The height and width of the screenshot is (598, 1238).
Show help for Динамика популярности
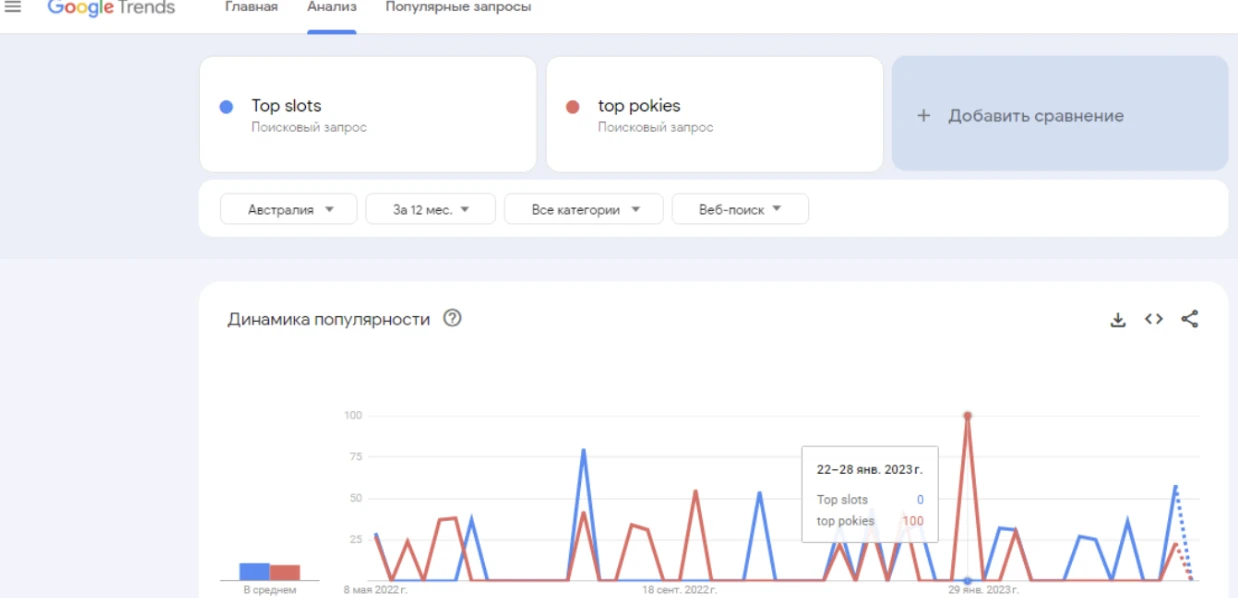click(x=452, y=319)
